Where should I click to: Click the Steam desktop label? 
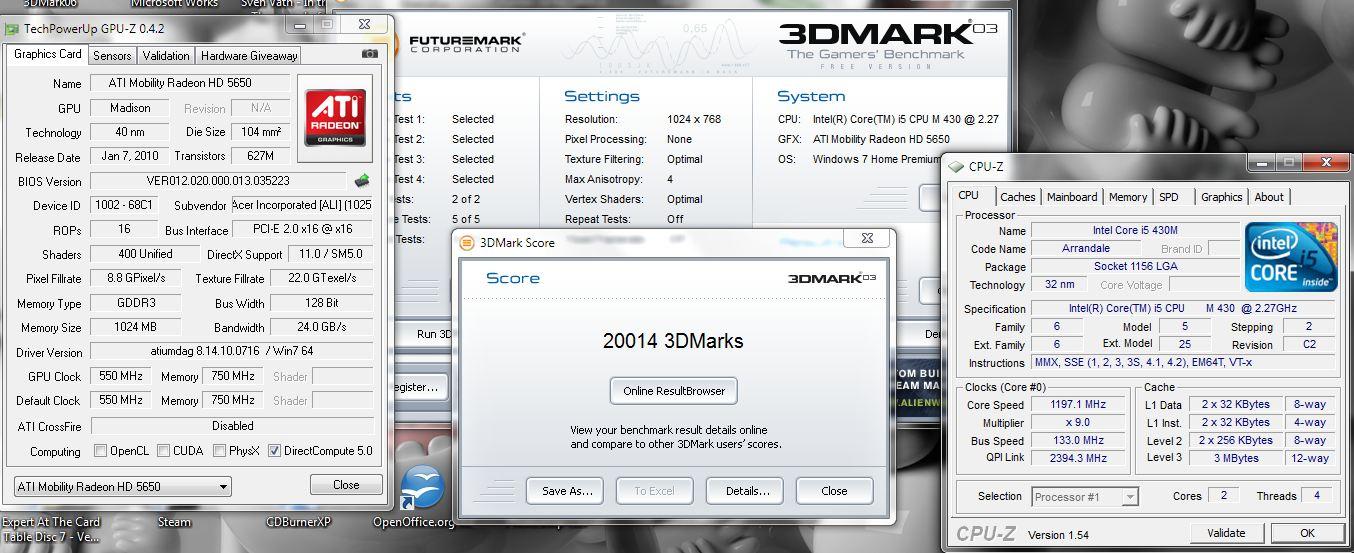click(174, 521)
